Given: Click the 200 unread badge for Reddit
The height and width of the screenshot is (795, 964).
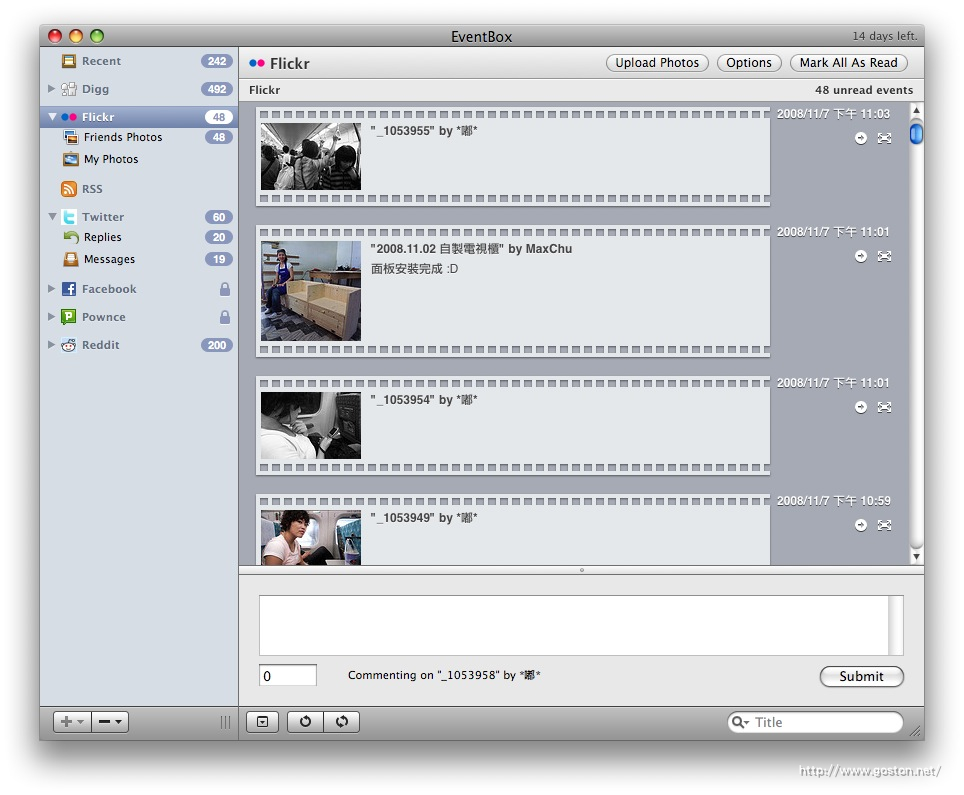Looking at the screenshot, I should (217, 345).
